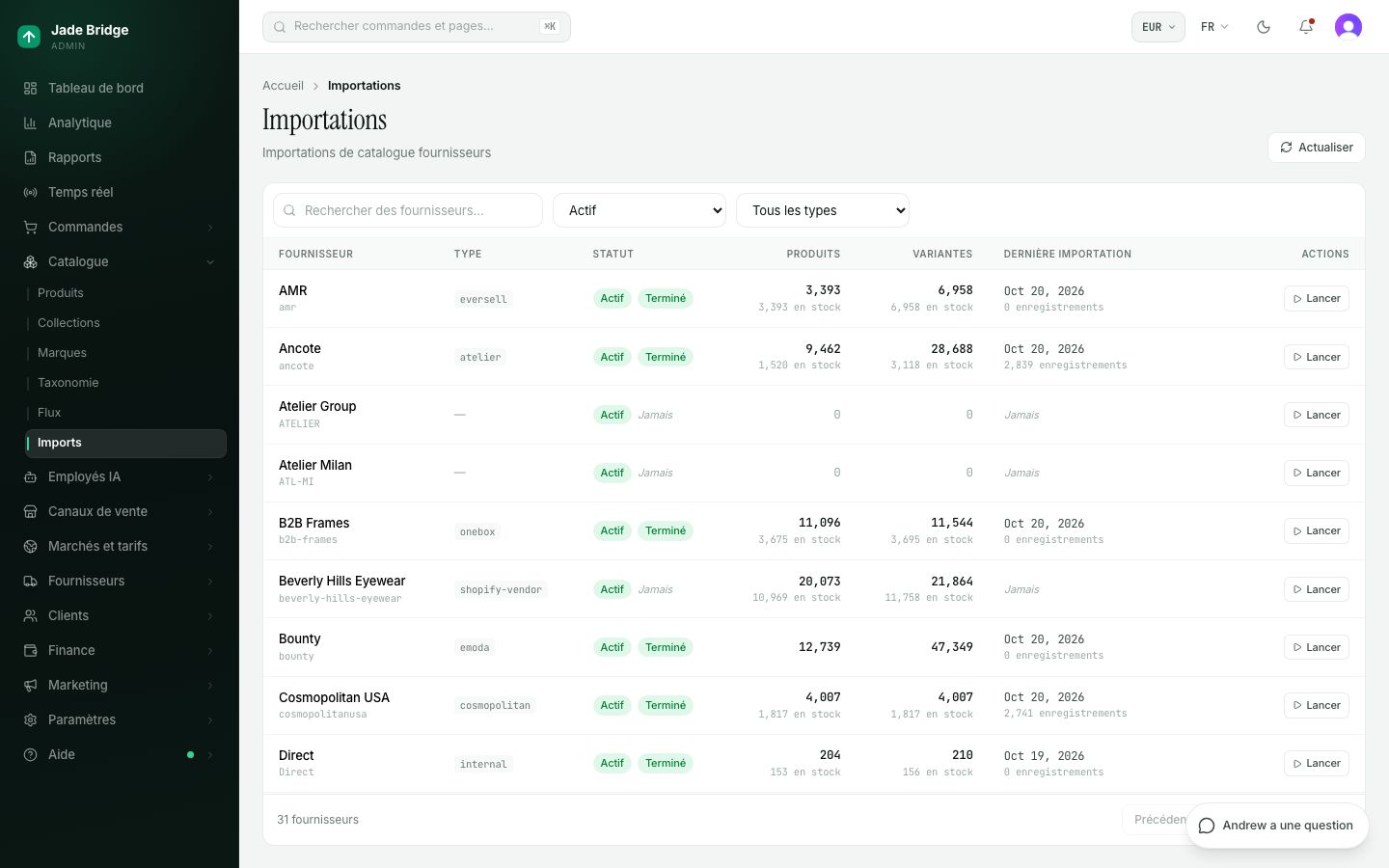Viewport: 1389px width, 868px height.
Task: Click the Aide help icon
Action: [x=30, y=754]
